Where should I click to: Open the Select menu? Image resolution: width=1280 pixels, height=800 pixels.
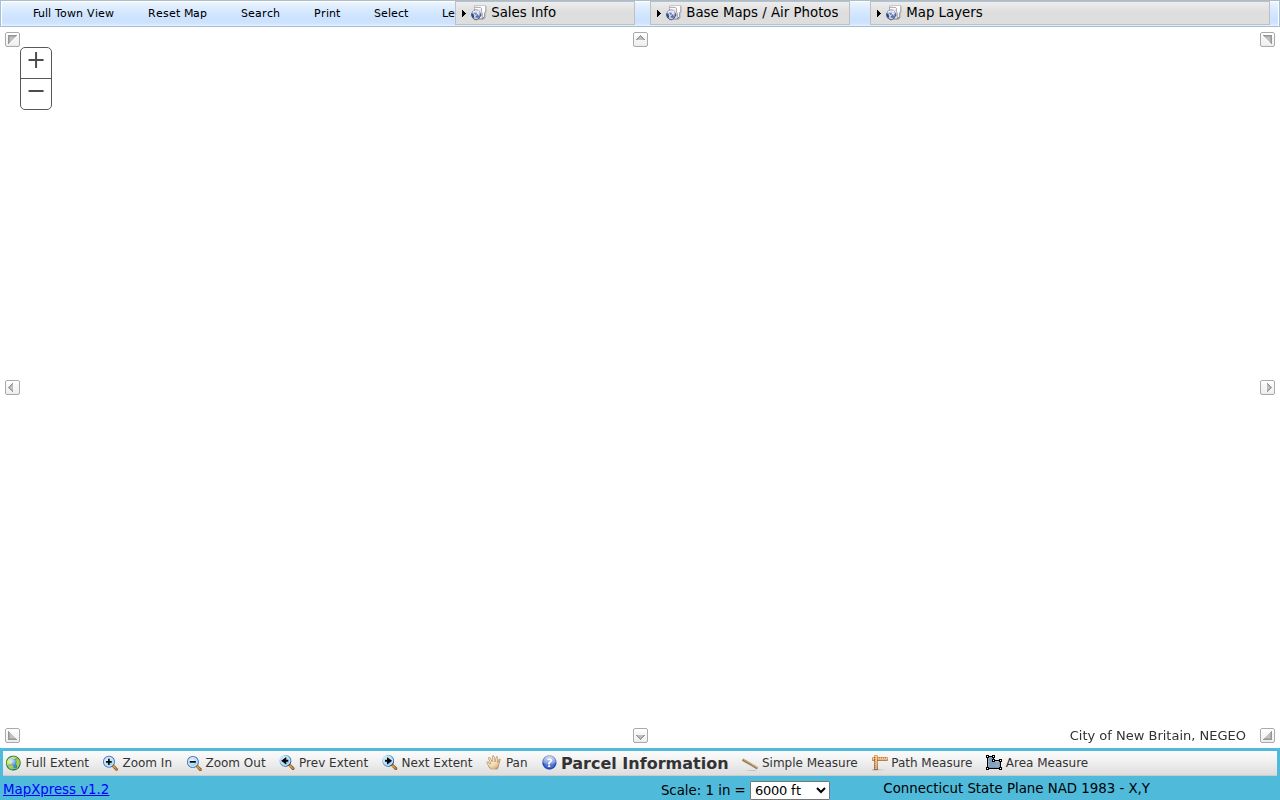tap(391, 13)
